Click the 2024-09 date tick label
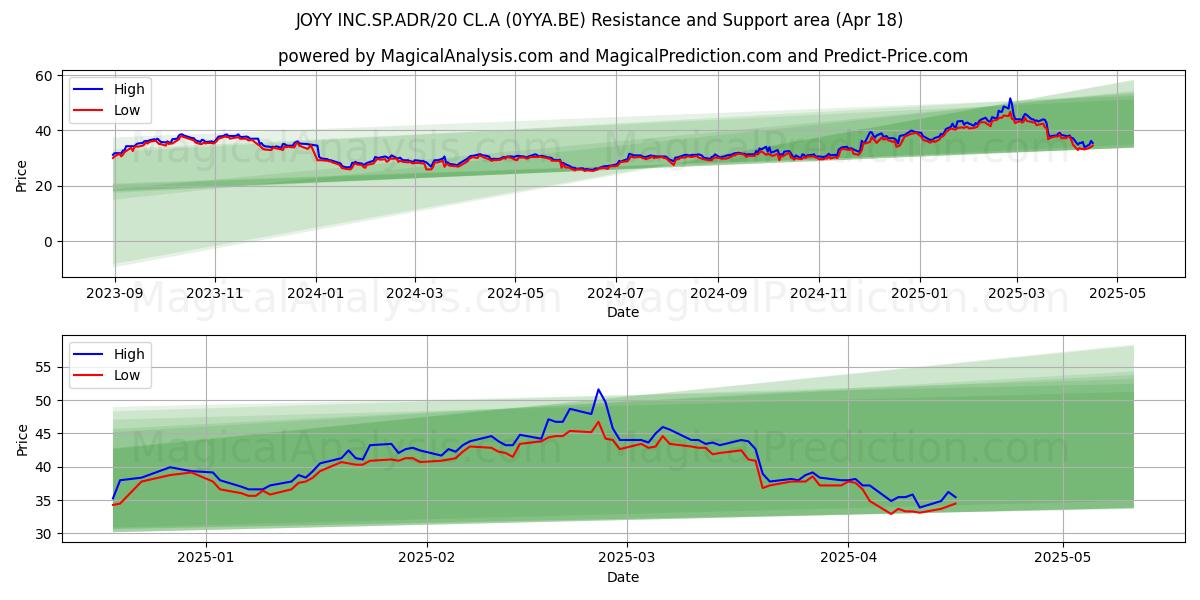 tap(717, 295)
